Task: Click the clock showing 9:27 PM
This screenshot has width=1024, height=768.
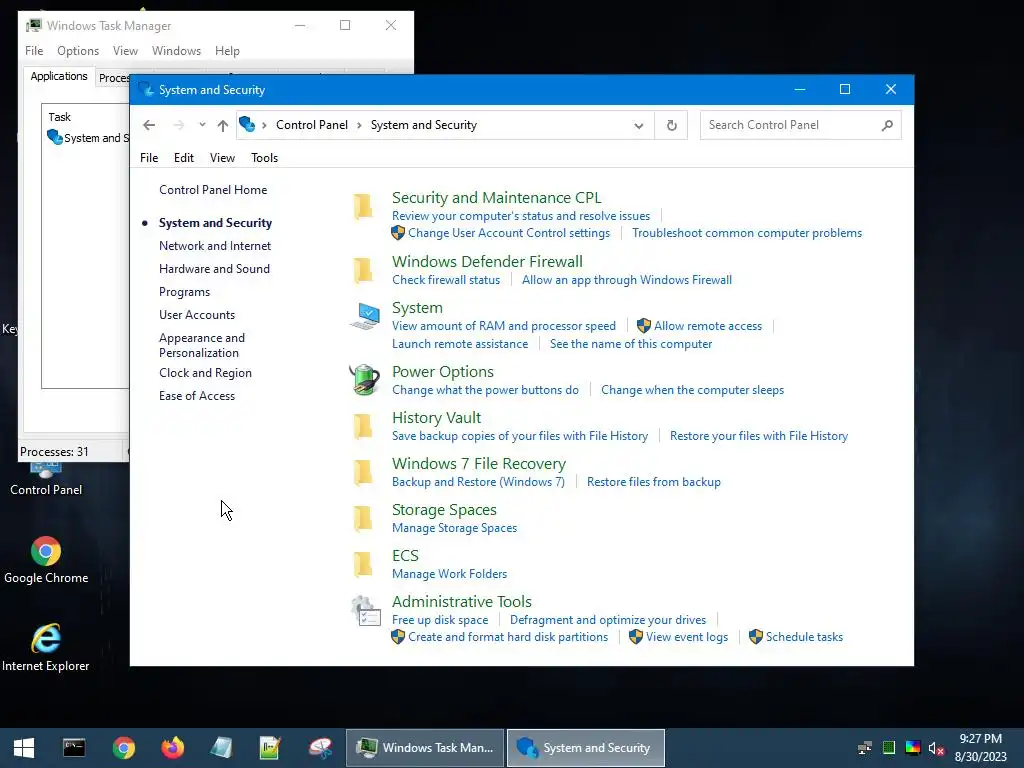Action: click(980, 739)
